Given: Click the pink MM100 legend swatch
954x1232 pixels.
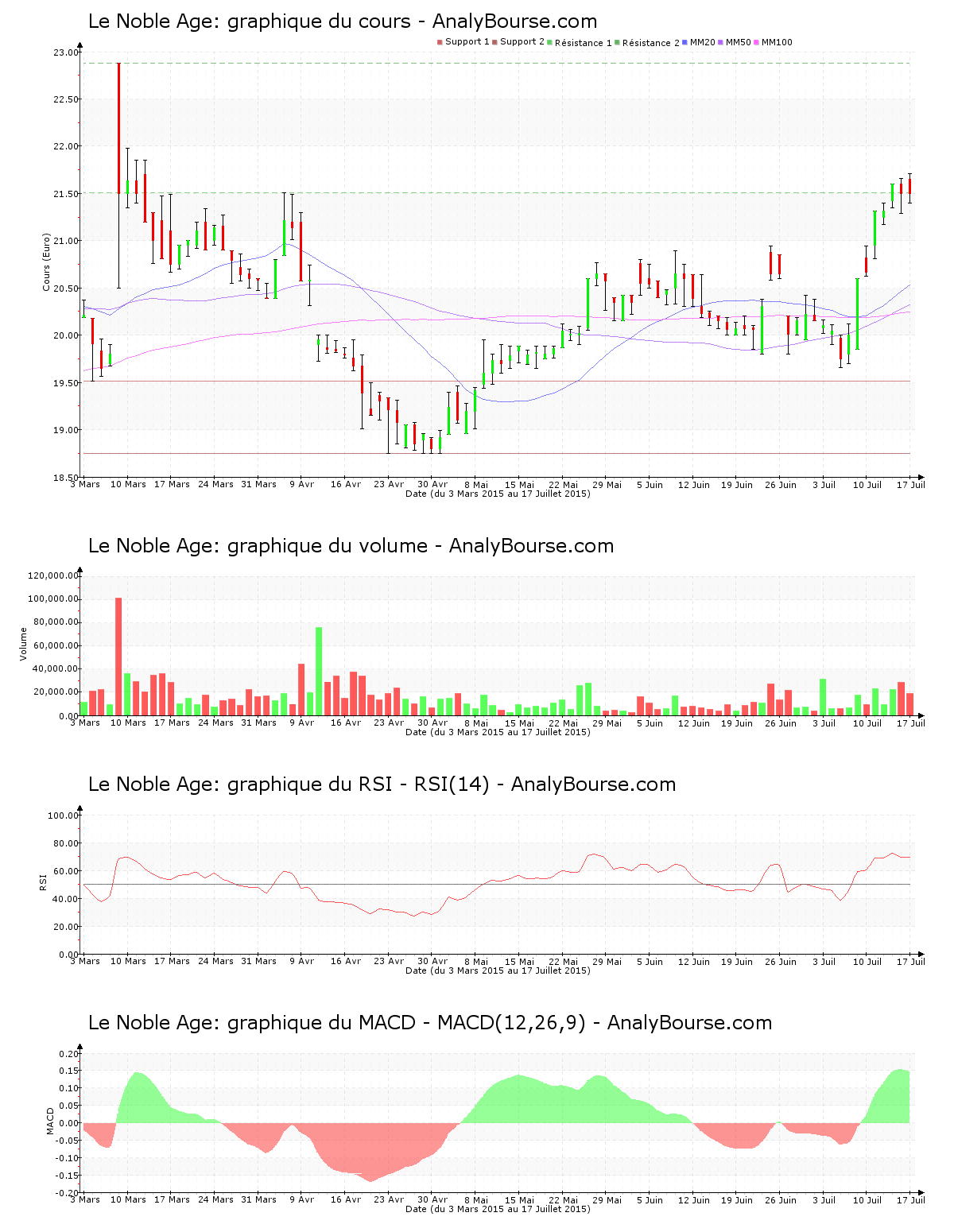Looking at the screenshot, I should 757,42.
